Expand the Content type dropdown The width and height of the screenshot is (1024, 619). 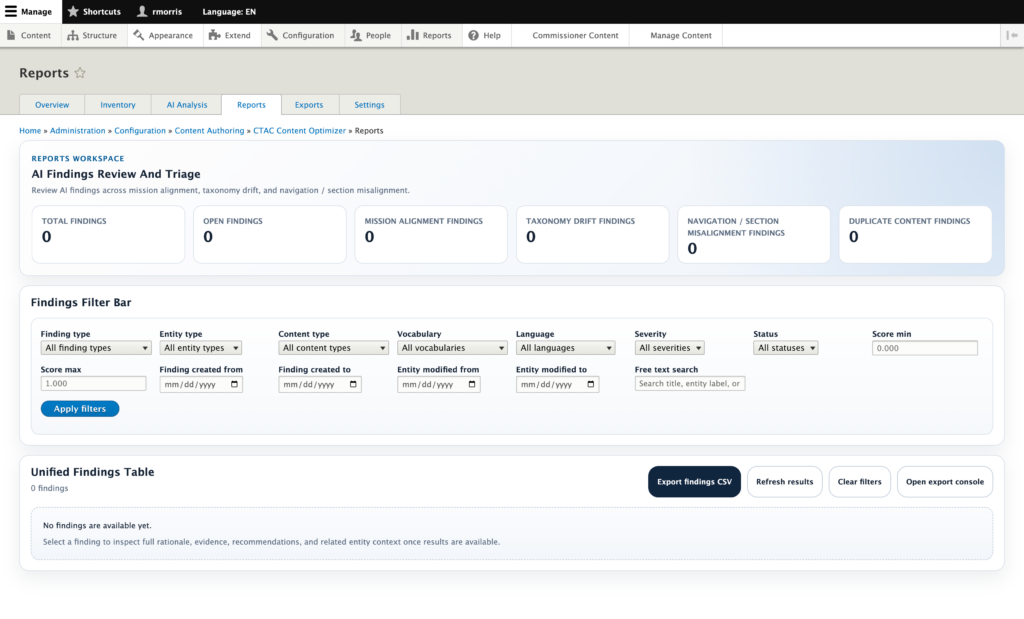[333, 348]
